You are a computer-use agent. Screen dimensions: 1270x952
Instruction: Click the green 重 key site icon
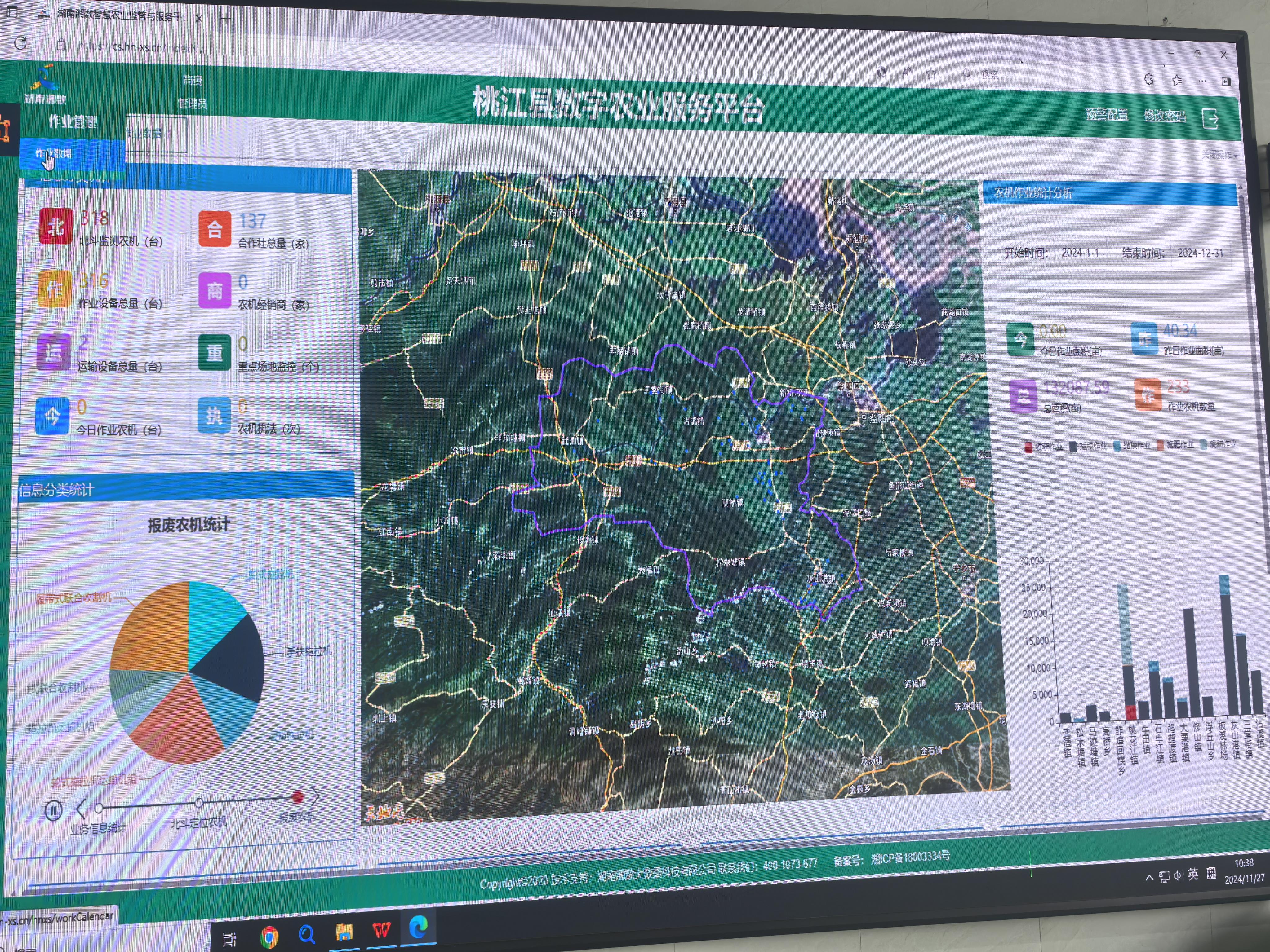[215, 352]
